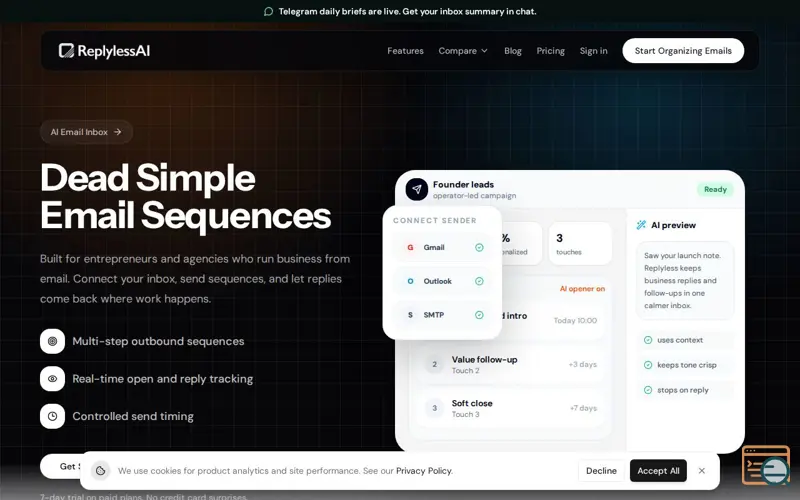Click the '+3 days' delay text
Image resolution: width=800 pixels, height=500 pixels.
(x=583, y=364)
